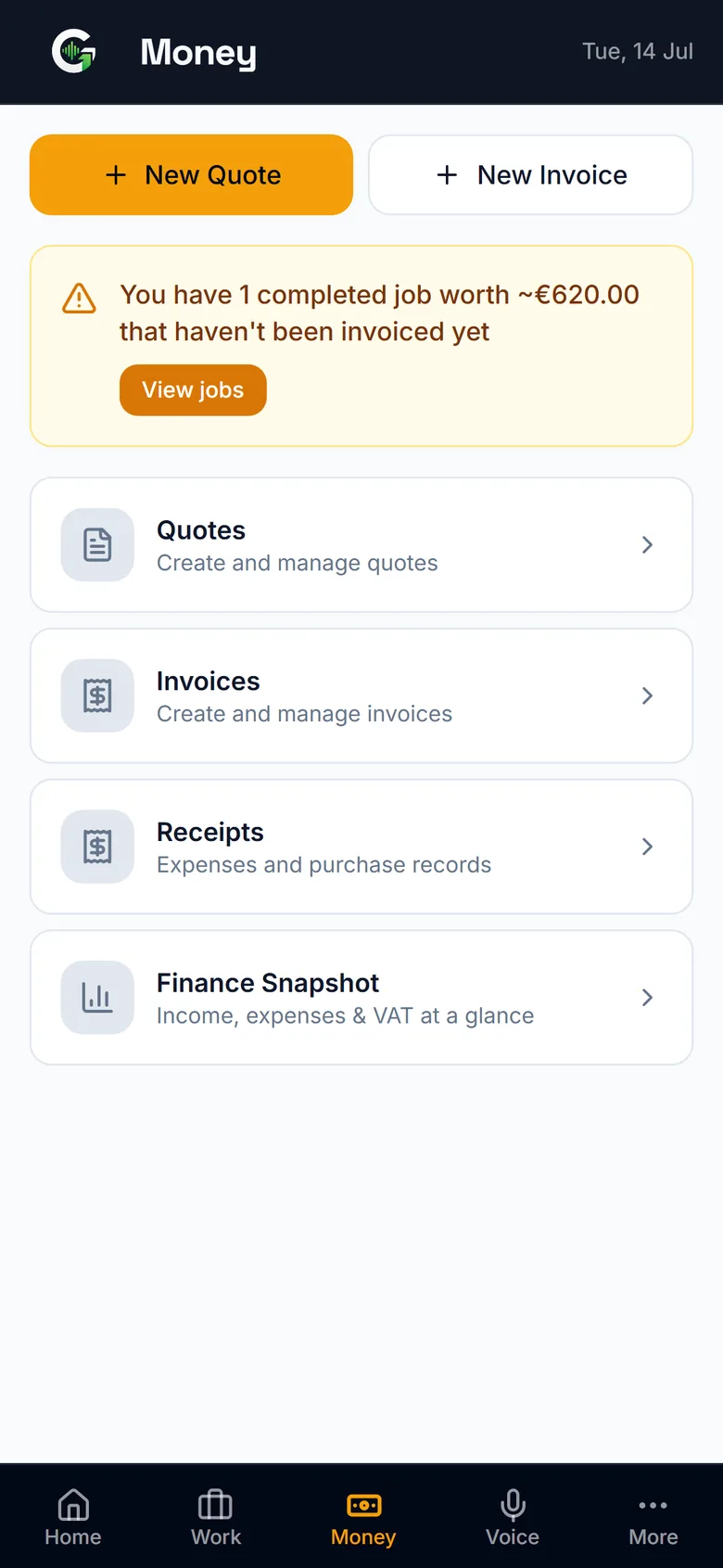Click the Receipts card icon
The width and height of the screenshot is (723, 1568).
coord(97,847)
